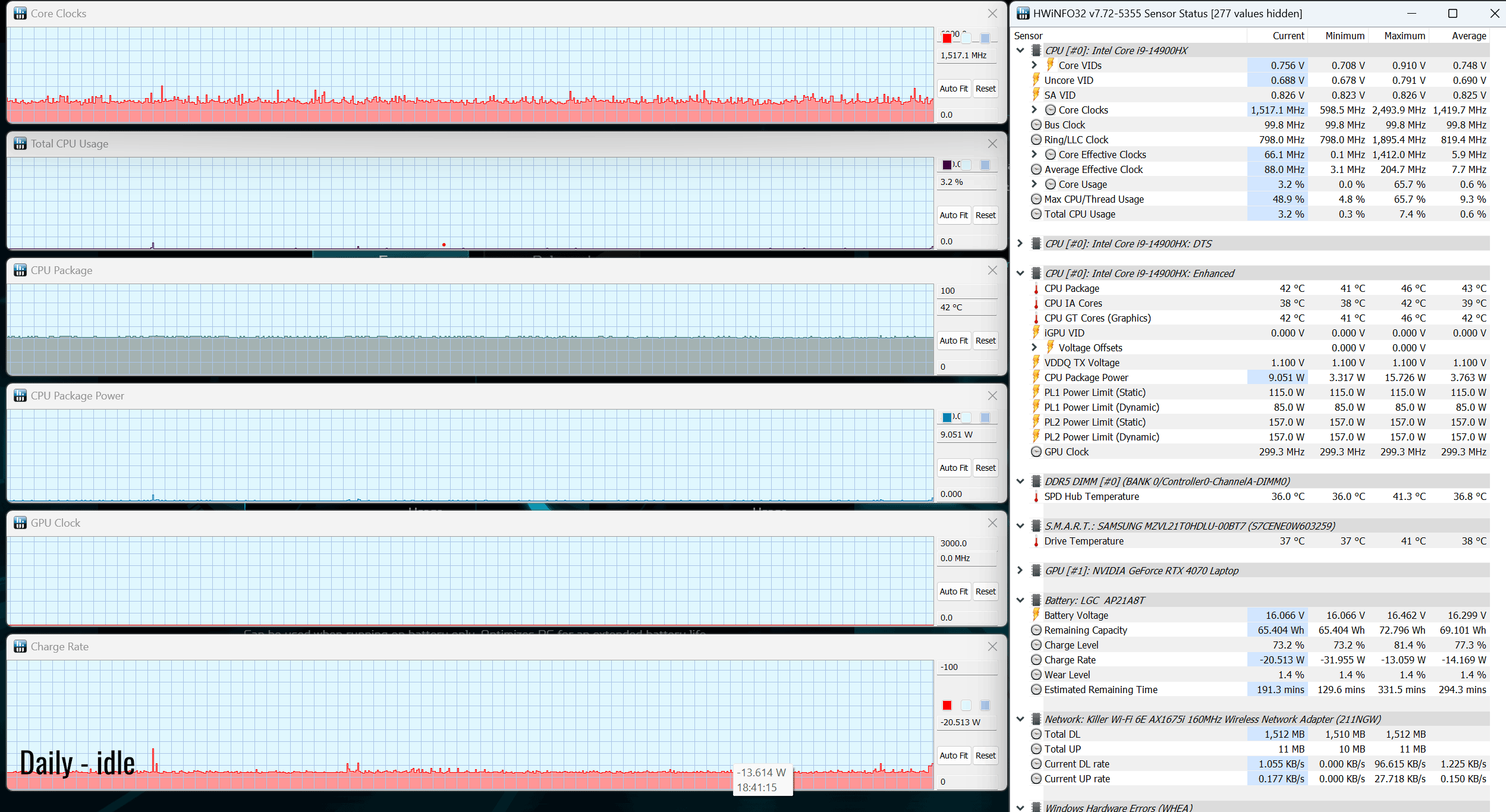Click the icon beside Wear Level
1506x812 pixels.
[1036, 675]
